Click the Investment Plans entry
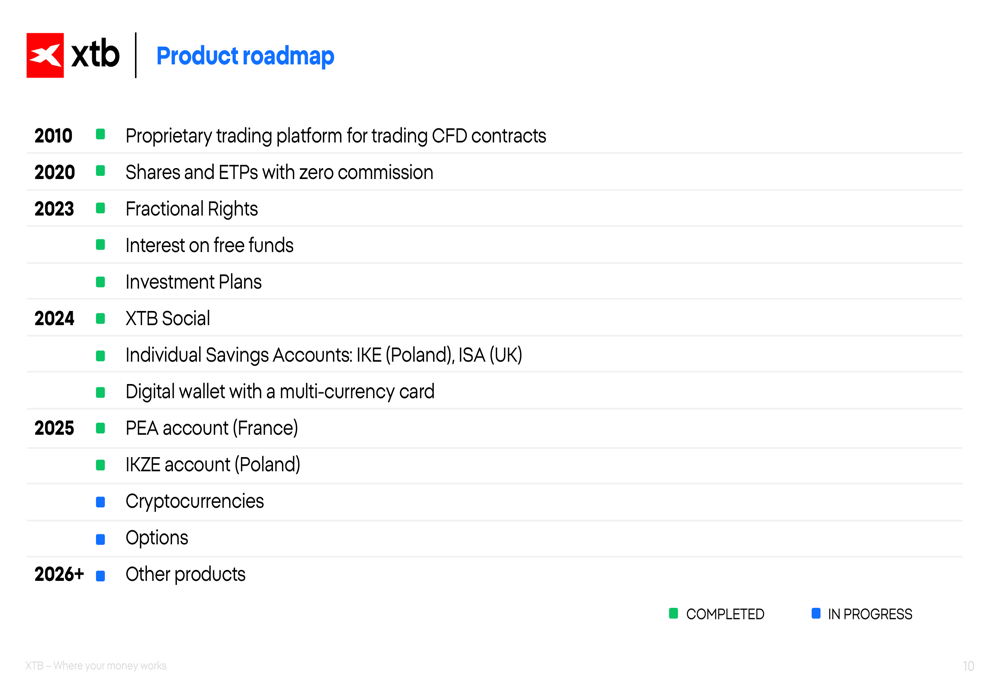Viewport: 1000px width, 685px height. point(193,282)
